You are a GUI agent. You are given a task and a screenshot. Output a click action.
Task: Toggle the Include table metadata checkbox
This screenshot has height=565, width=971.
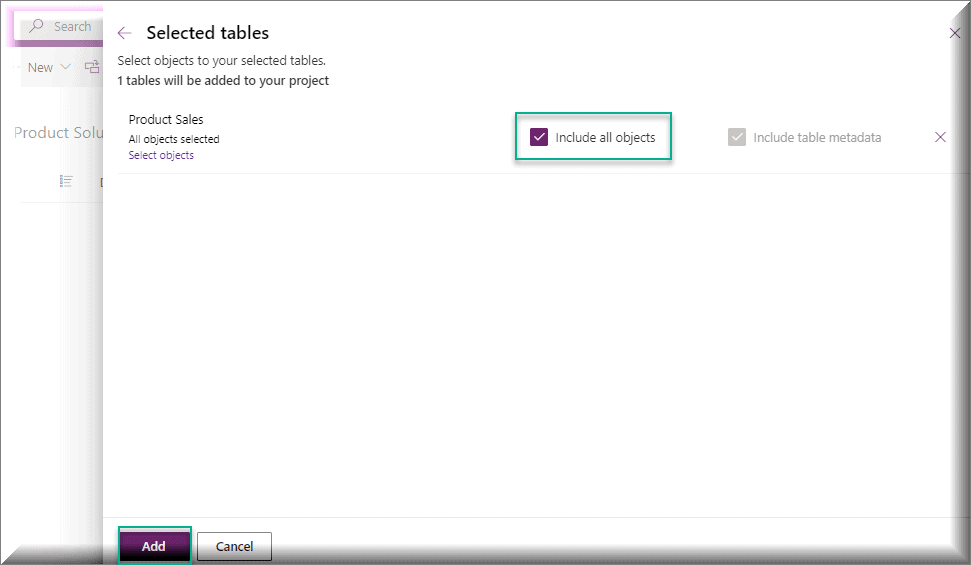coord(736,137)
